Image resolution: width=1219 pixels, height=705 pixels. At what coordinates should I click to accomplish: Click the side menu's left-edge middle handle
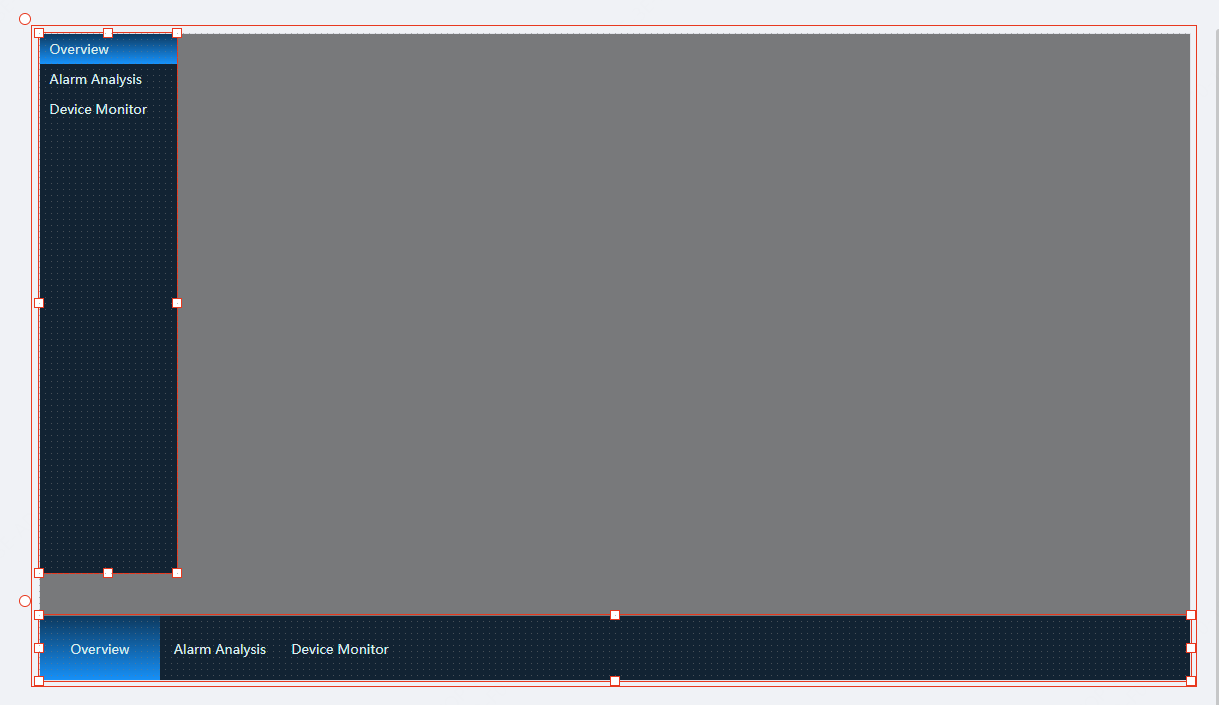(39, 303)
